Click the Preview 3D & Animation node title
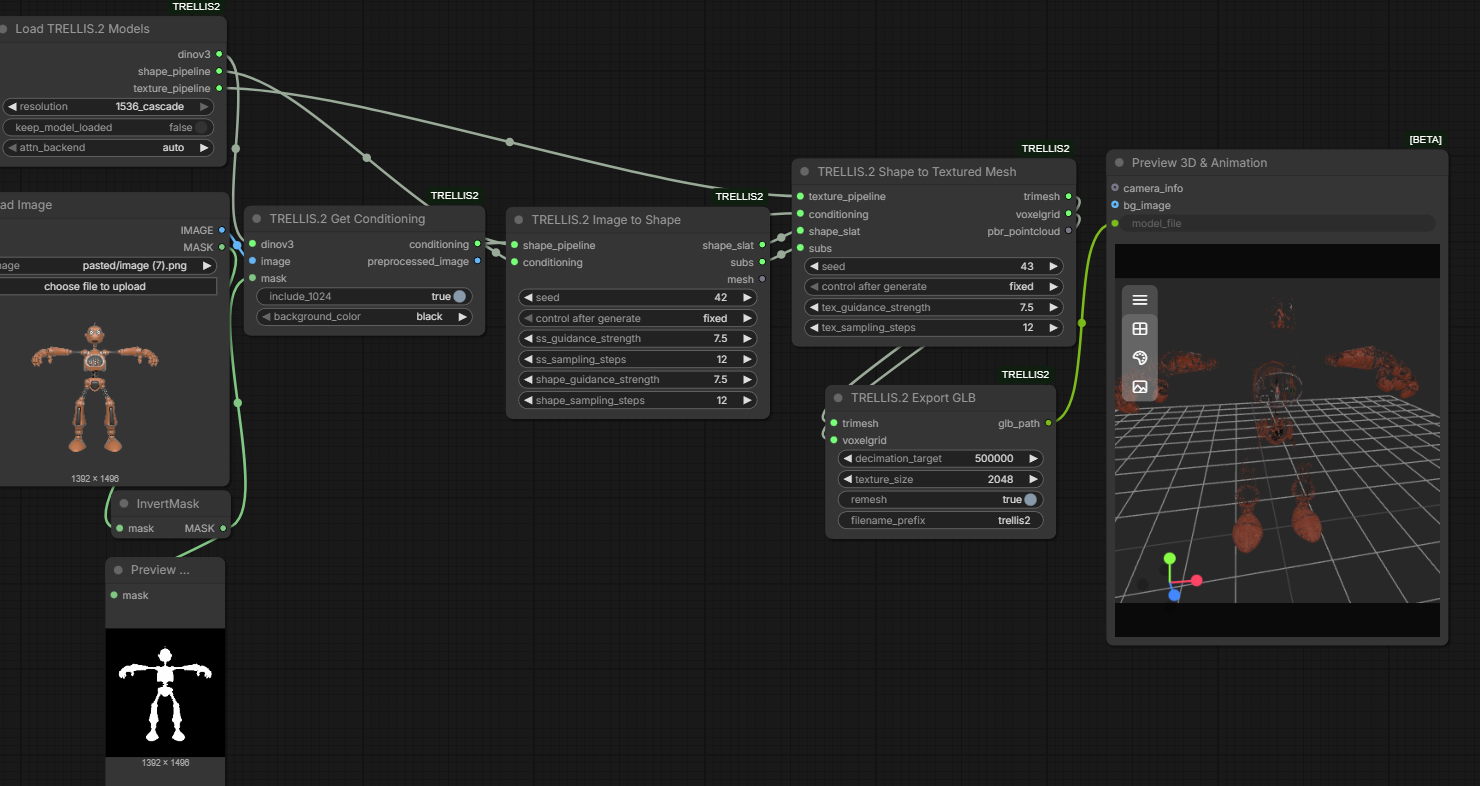 [x=1199, y=163]
